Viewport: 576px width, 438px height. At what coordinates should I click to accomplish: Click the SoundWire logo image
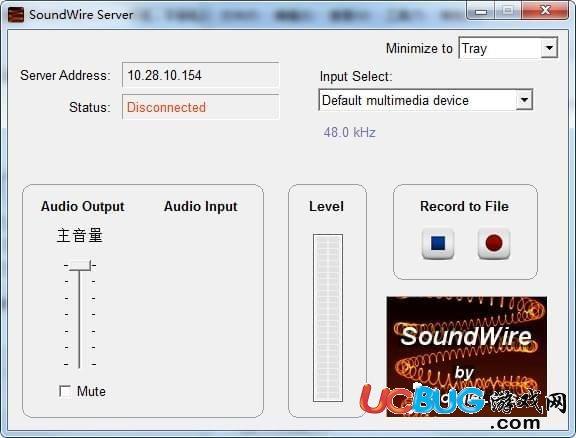click(x=467, y=356)
